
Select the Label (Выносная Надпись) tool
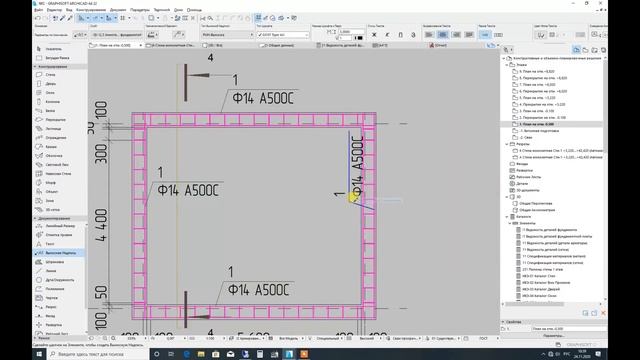60,253
